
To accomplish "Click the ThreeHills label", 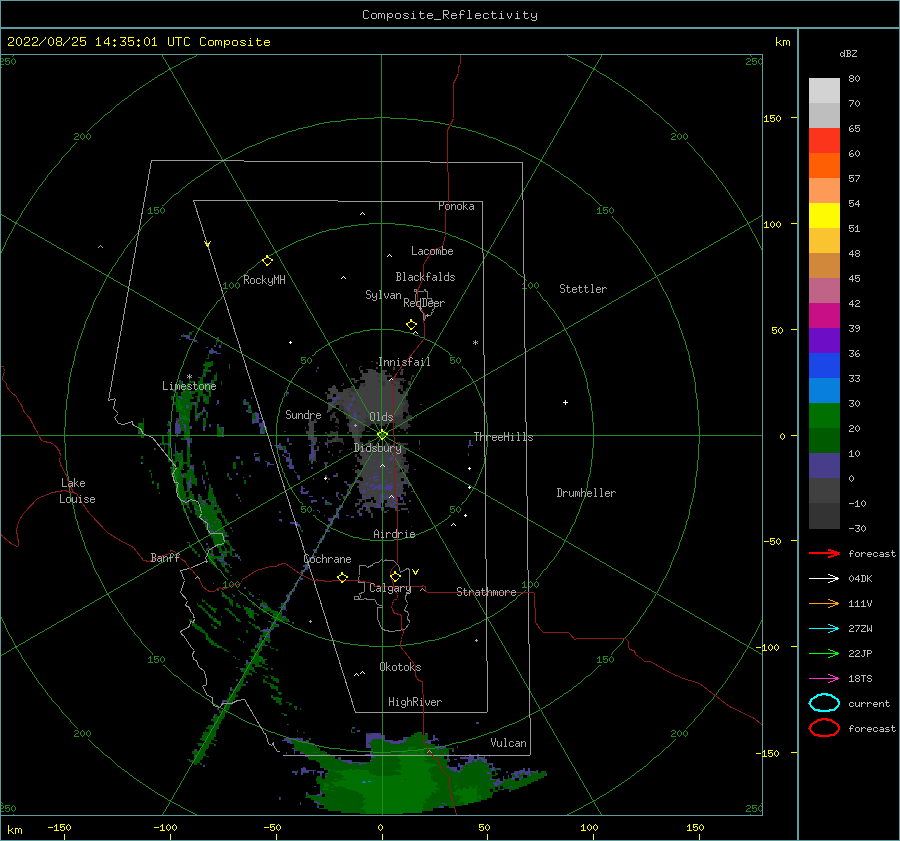I will pos(503,437).
